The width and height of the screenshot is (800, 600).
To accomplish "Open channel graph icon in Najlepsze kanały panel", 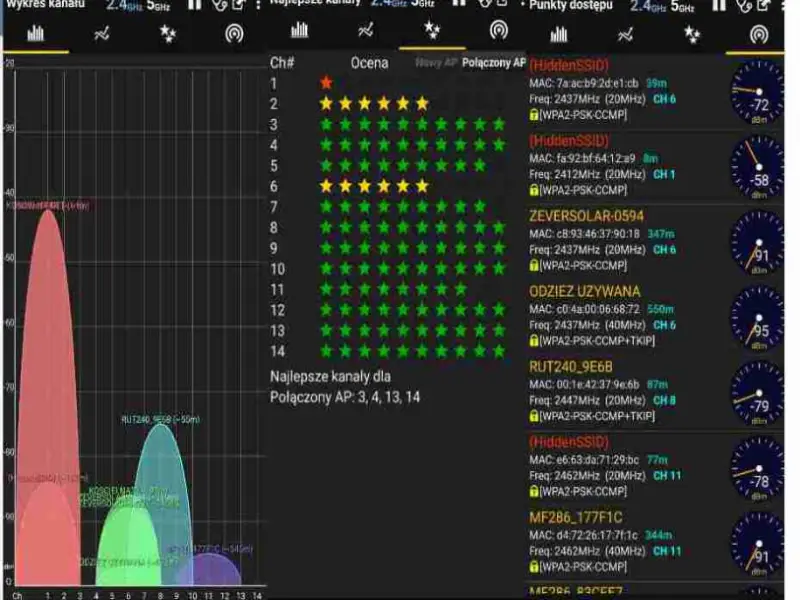I will (x=299, y=30).
